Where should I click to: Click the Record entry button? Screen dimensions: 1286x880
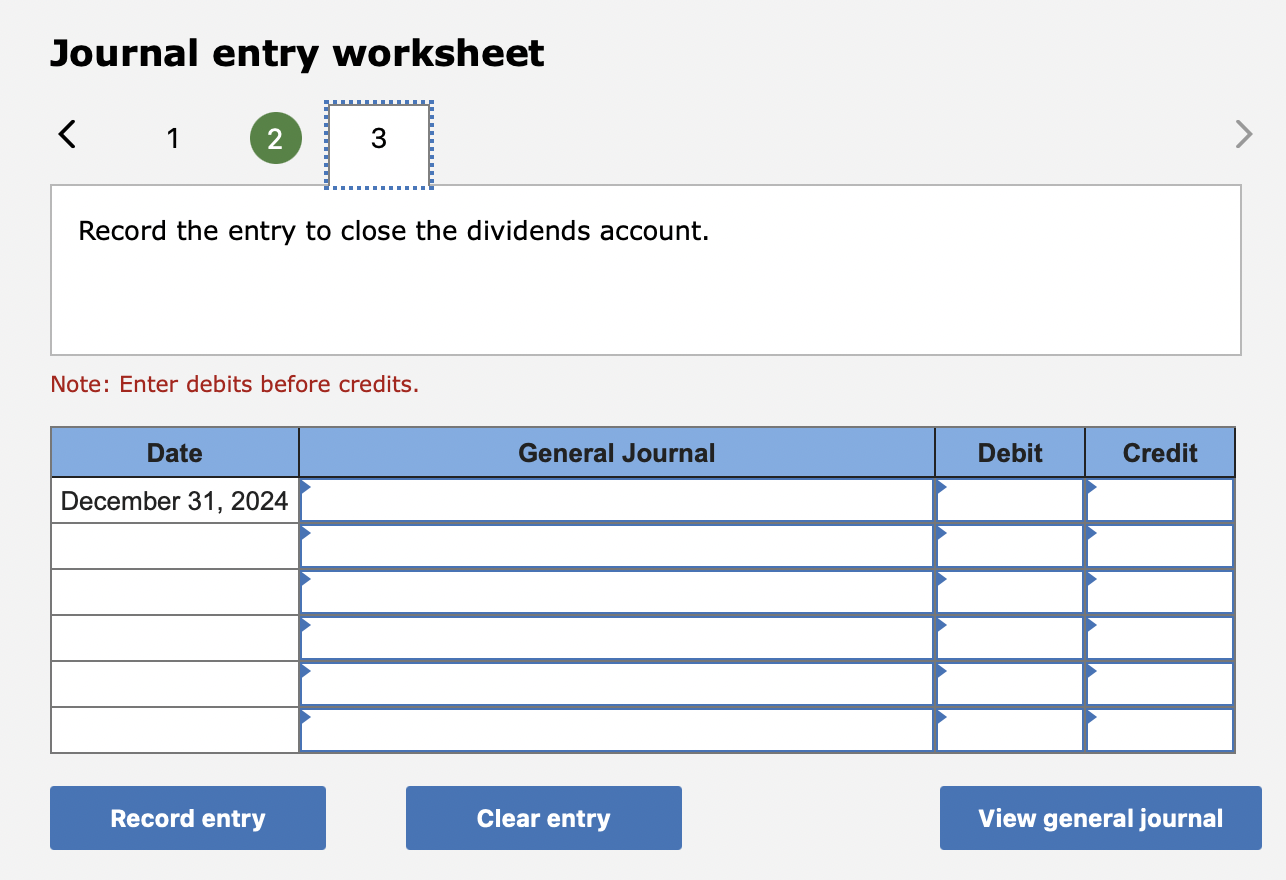click(x=188, y=818)
